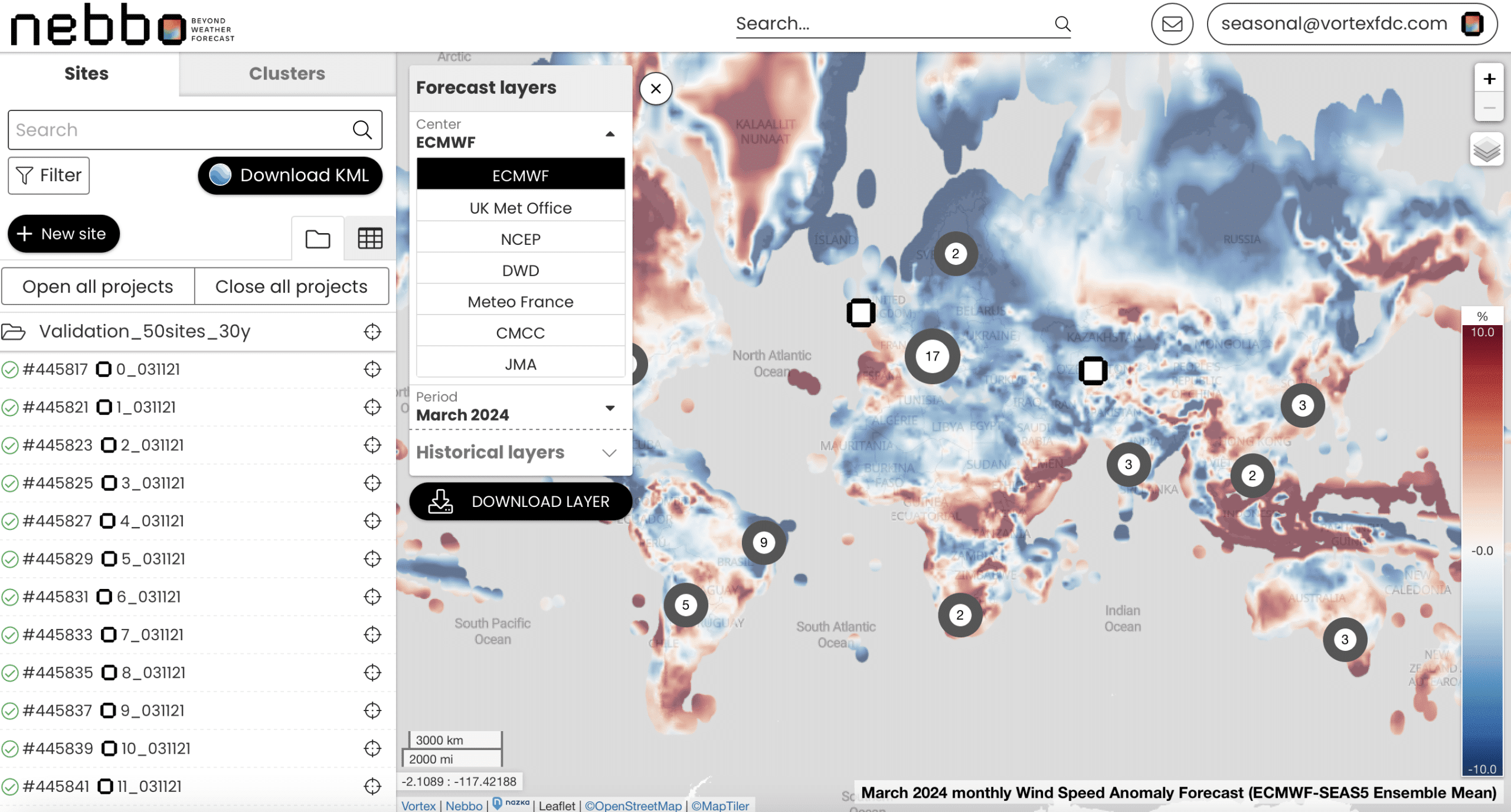The width and height of the screenshot is (1511, 812).
Task: Toggle status check for site #445825
Action: [9, 484]
